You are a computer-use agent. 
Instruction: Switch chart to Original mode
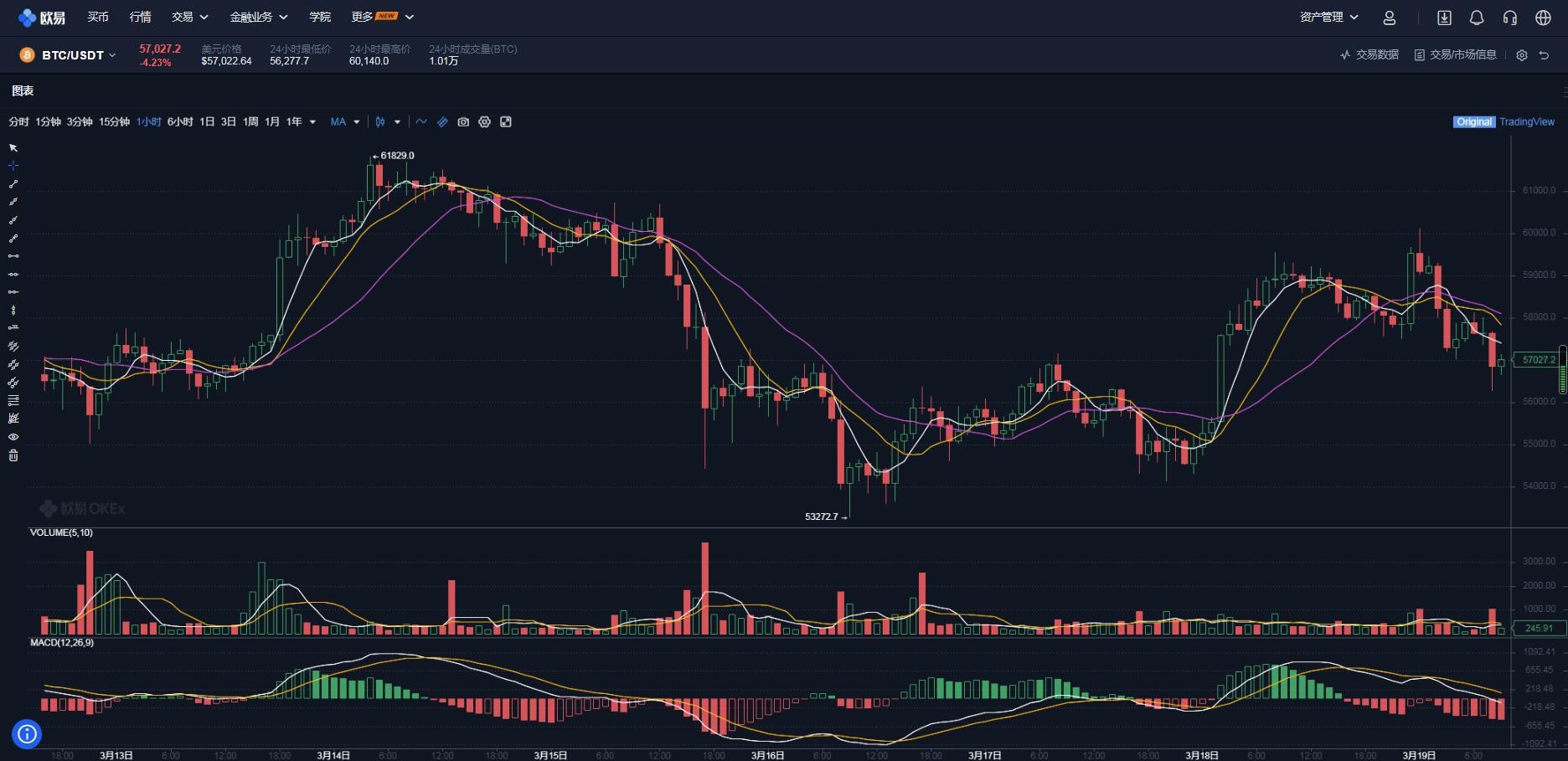1473,122
